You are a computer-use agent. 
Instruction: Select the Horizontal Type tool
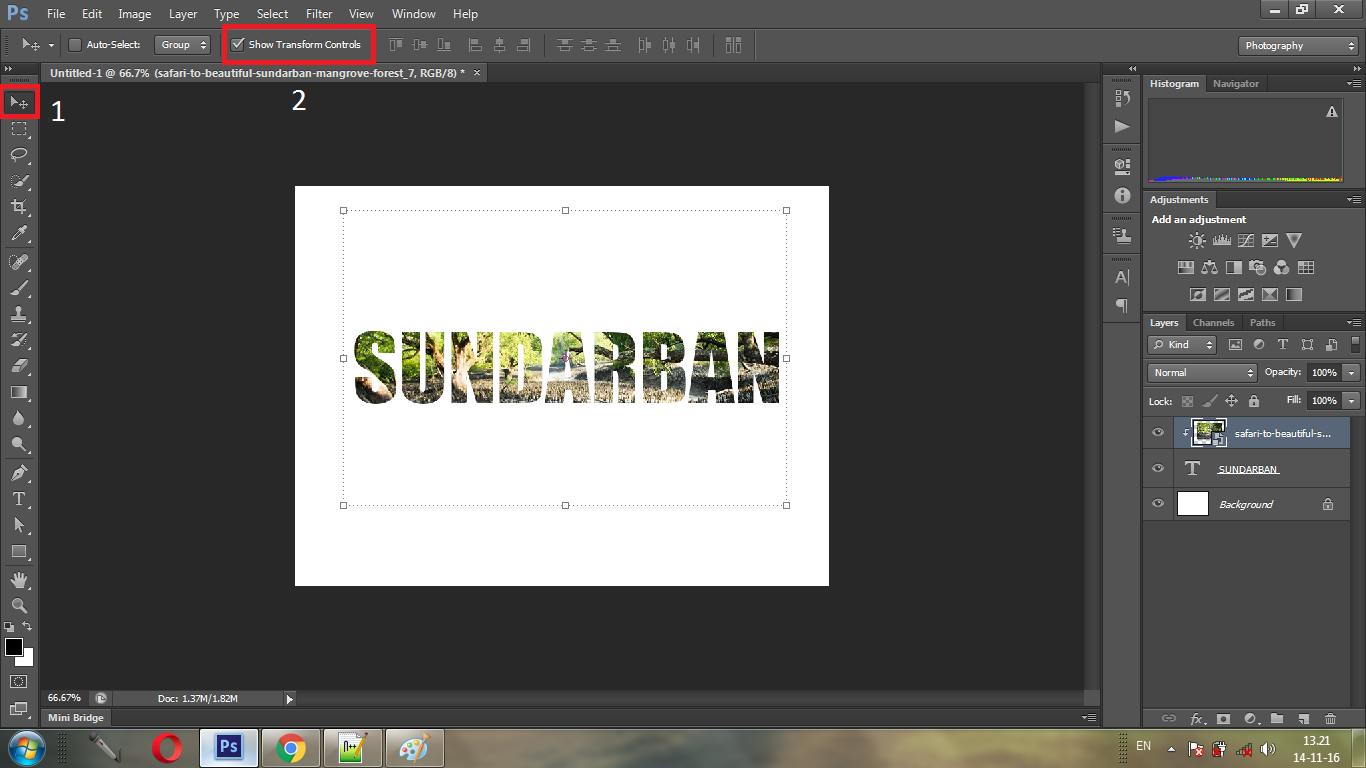(19, 498)
